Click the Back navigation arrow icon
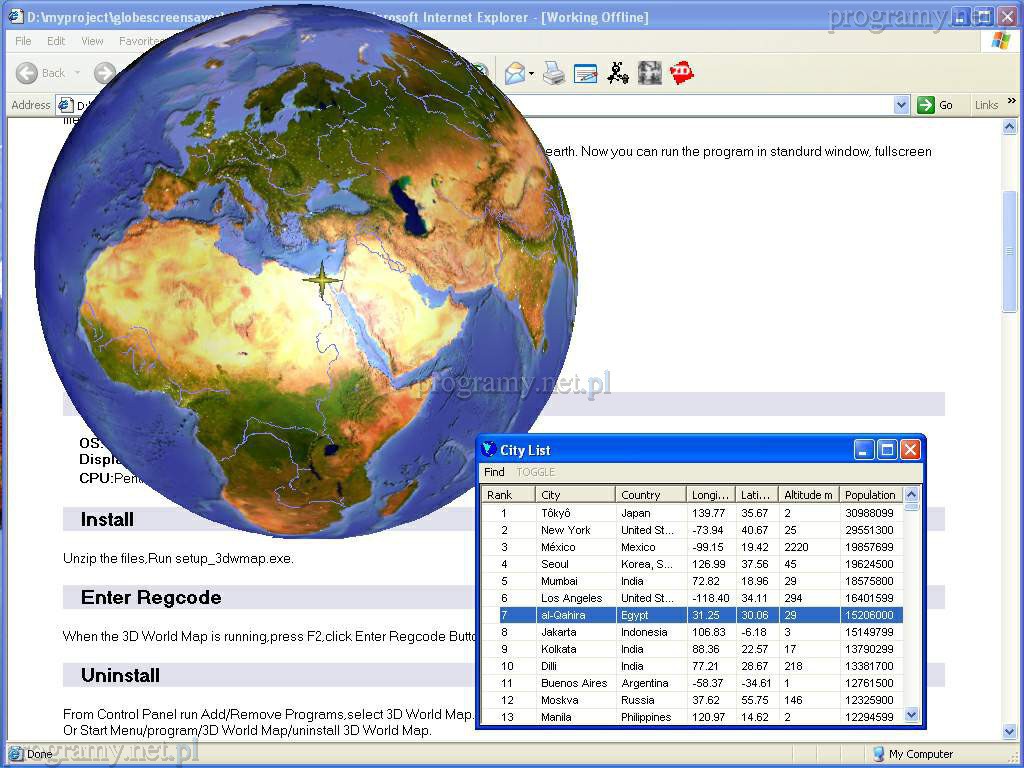 click(x=27, y=73)
